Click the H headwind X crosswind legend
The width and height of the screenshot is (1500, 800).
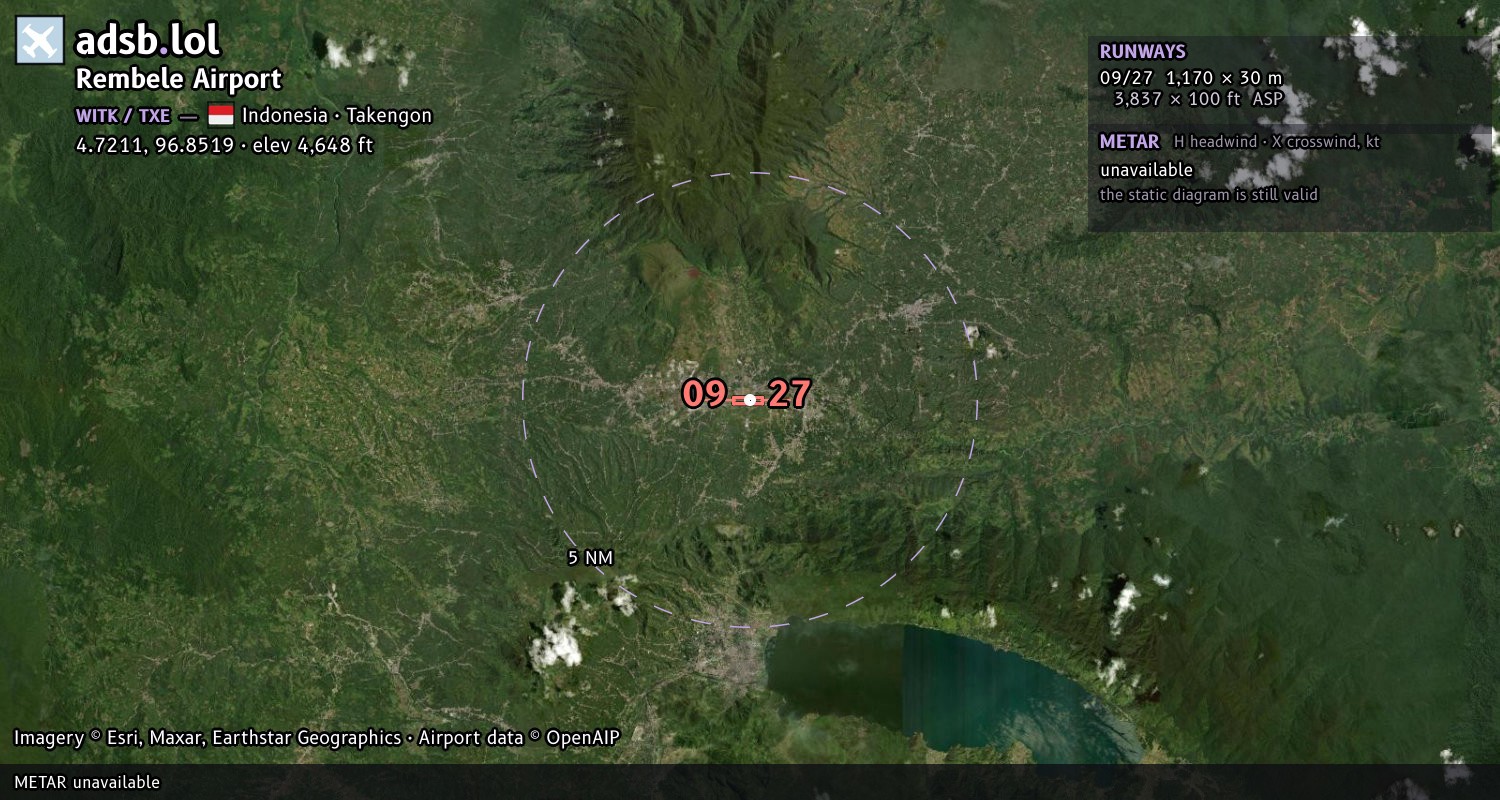click(1277, 142)
